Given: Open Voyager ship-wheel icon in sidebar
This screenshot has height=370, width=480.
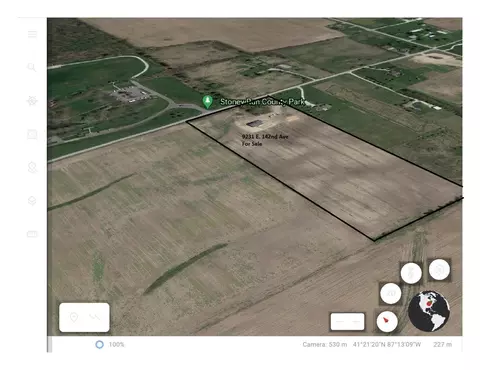Looking at the screenshot, I should click(32, 100).
